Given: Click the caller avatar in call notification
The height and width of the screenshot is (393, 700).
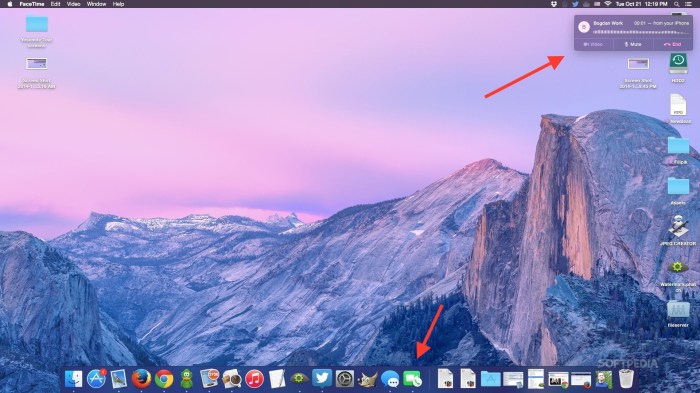Looking at the screenshot, I should click(x=583, y=27).
